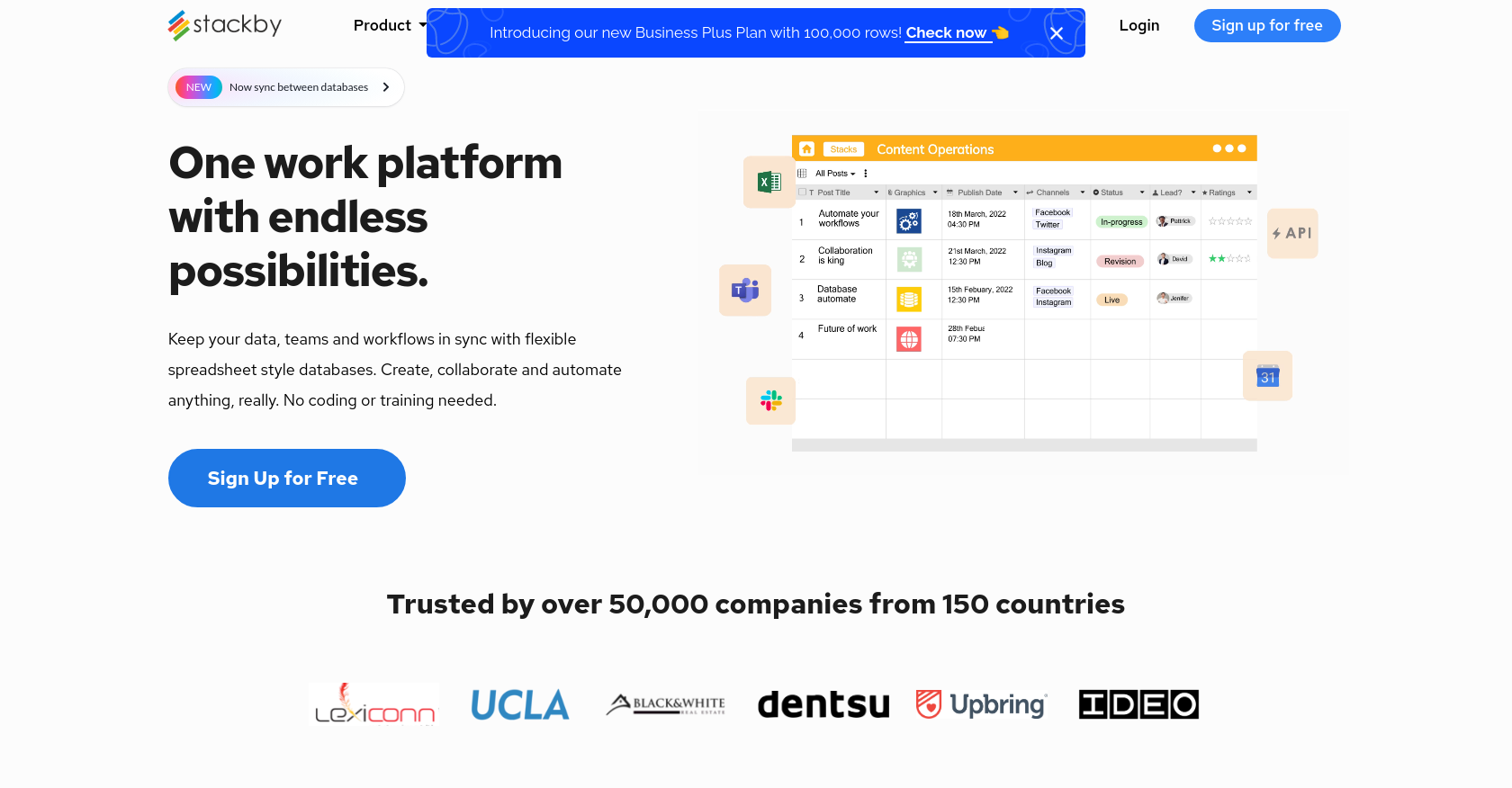This screenshot has height=788, width=1512.
Task: Click the Collaboration is king cell
Action: click(x=845, y=255)
